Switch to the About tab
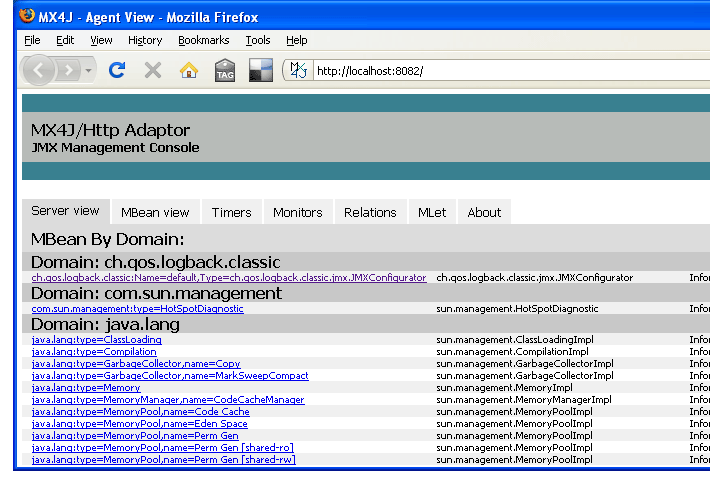This screenshot has width=710, height=482. point(484,212)
